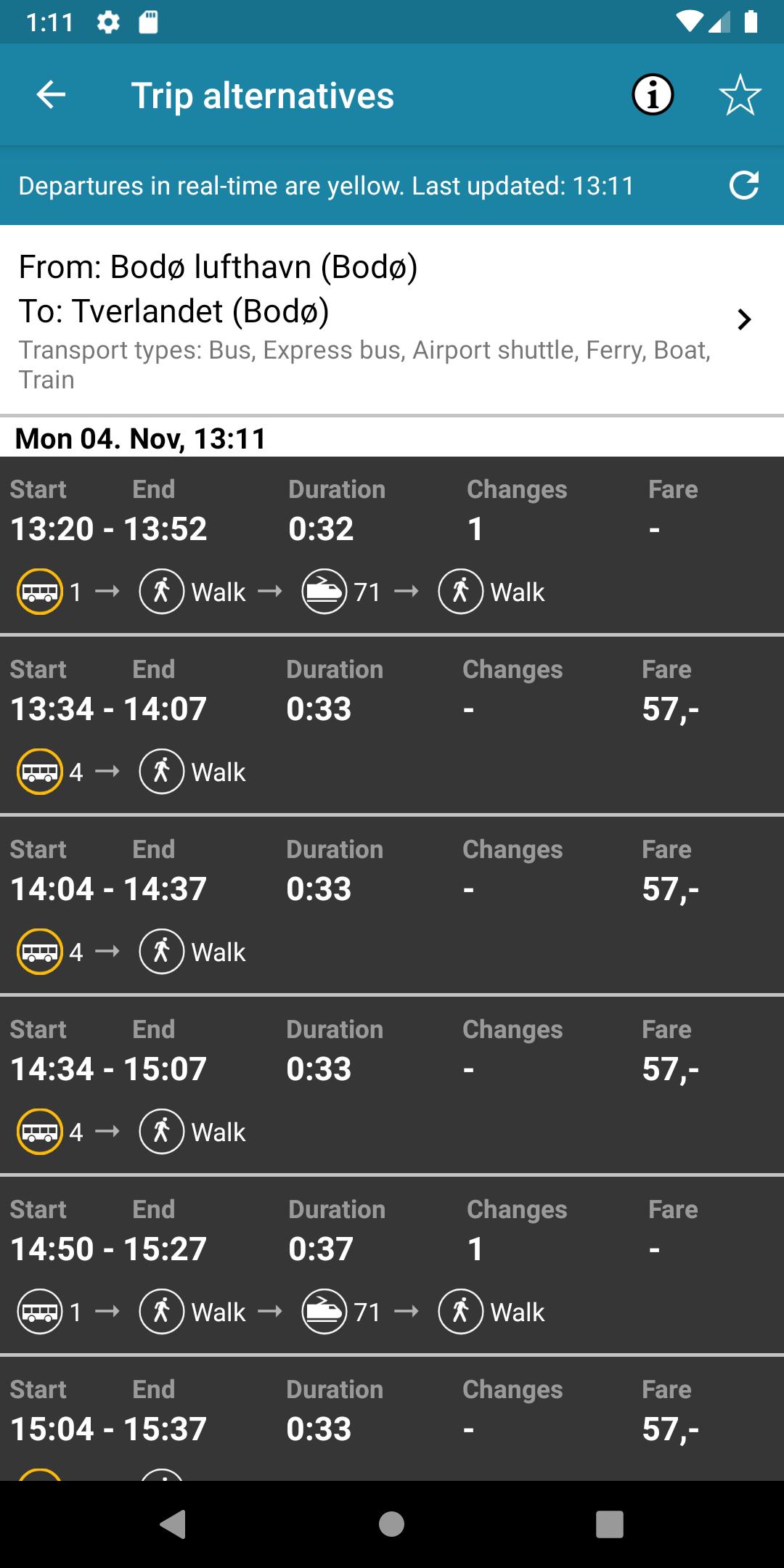Image resolution: width=784 pixels, height=1568 pixels.
Task: Tap walk icon in 14:04 trip
Action: click(161, 952)
